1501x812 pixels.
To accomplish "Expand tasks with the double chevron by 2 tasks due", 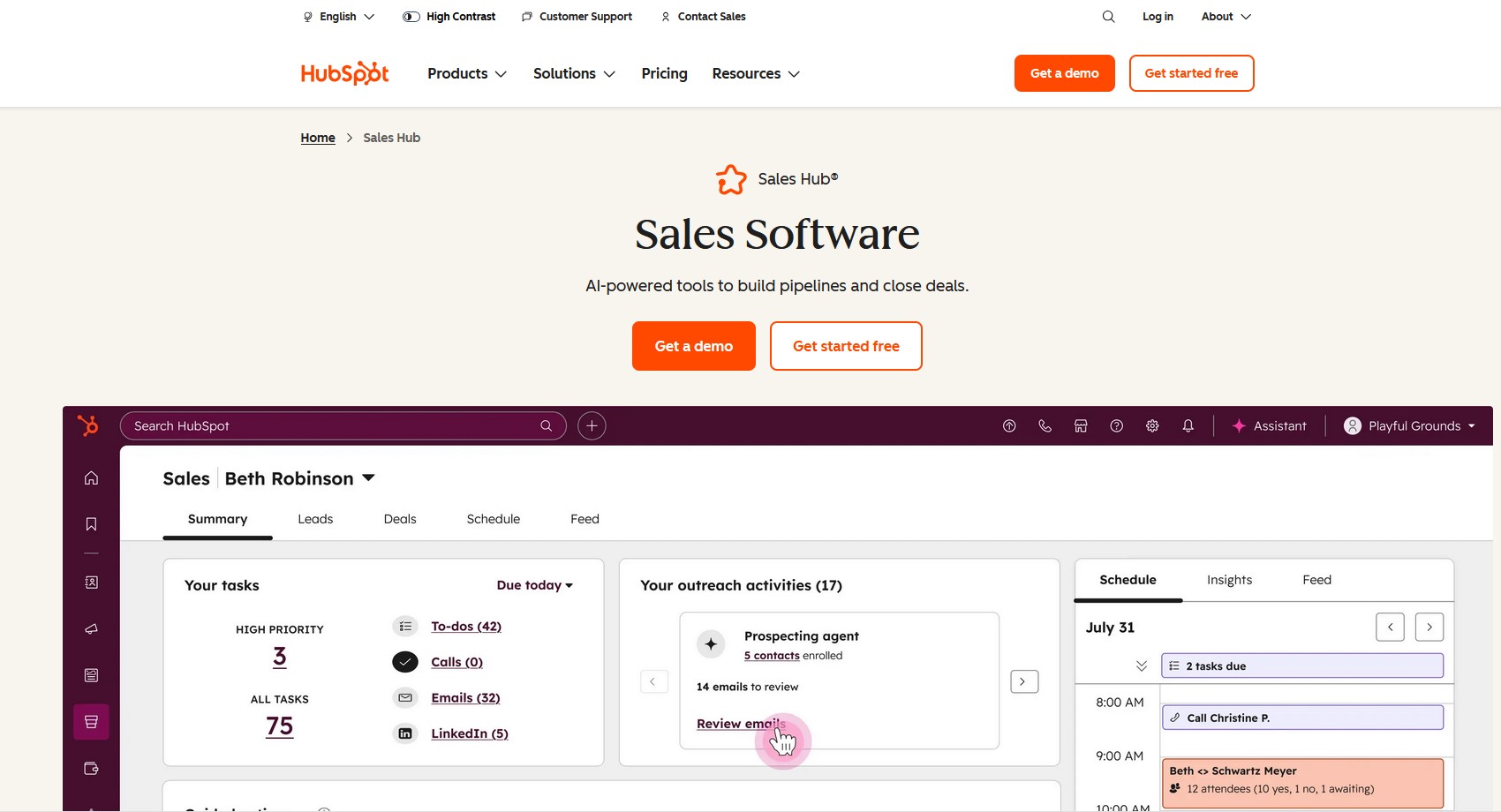I will (x=1142, y=666).
